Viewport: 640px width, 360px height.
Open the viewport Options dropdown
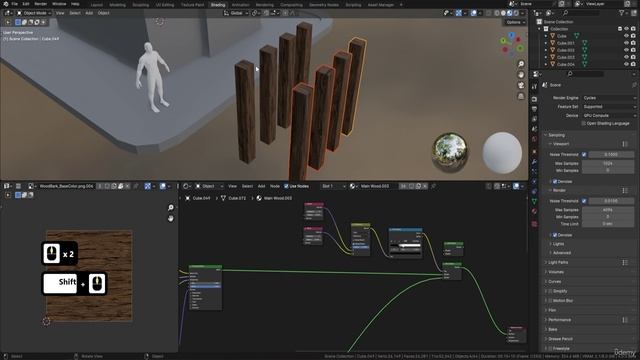click(x=515, y=22)
